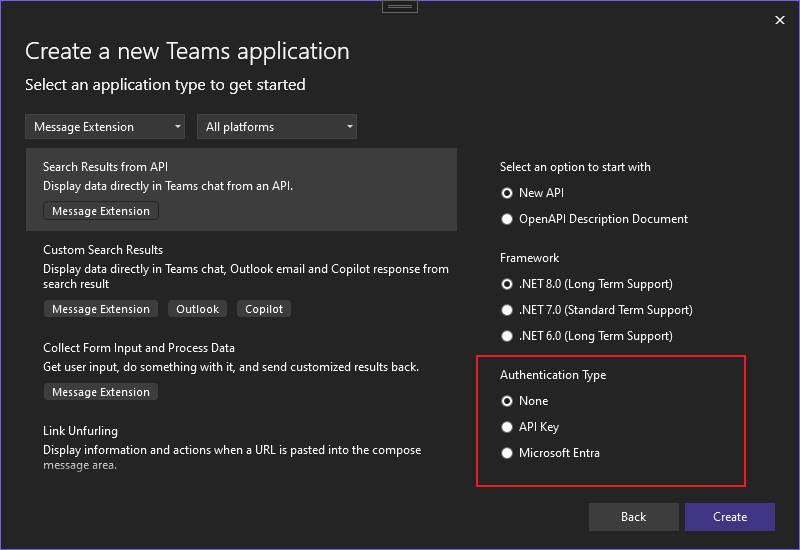Click the drag grip handle at top of dialog
The image size is (800, 550).
(x=400, y=7)
